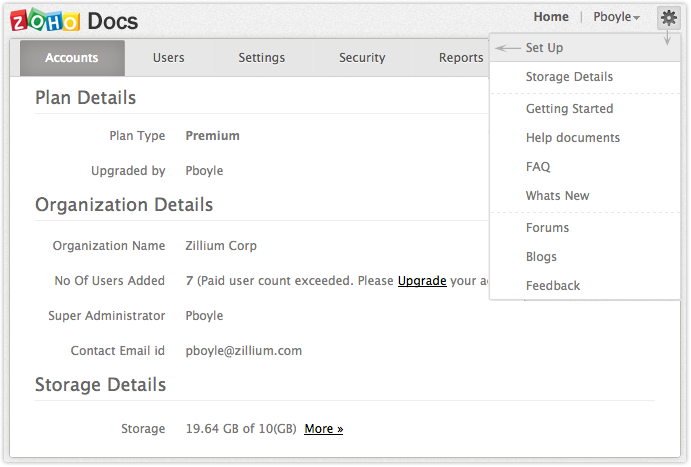Choose Feedback menu option
The height and width of the screenshot is (467, 691).
point(553,286)
